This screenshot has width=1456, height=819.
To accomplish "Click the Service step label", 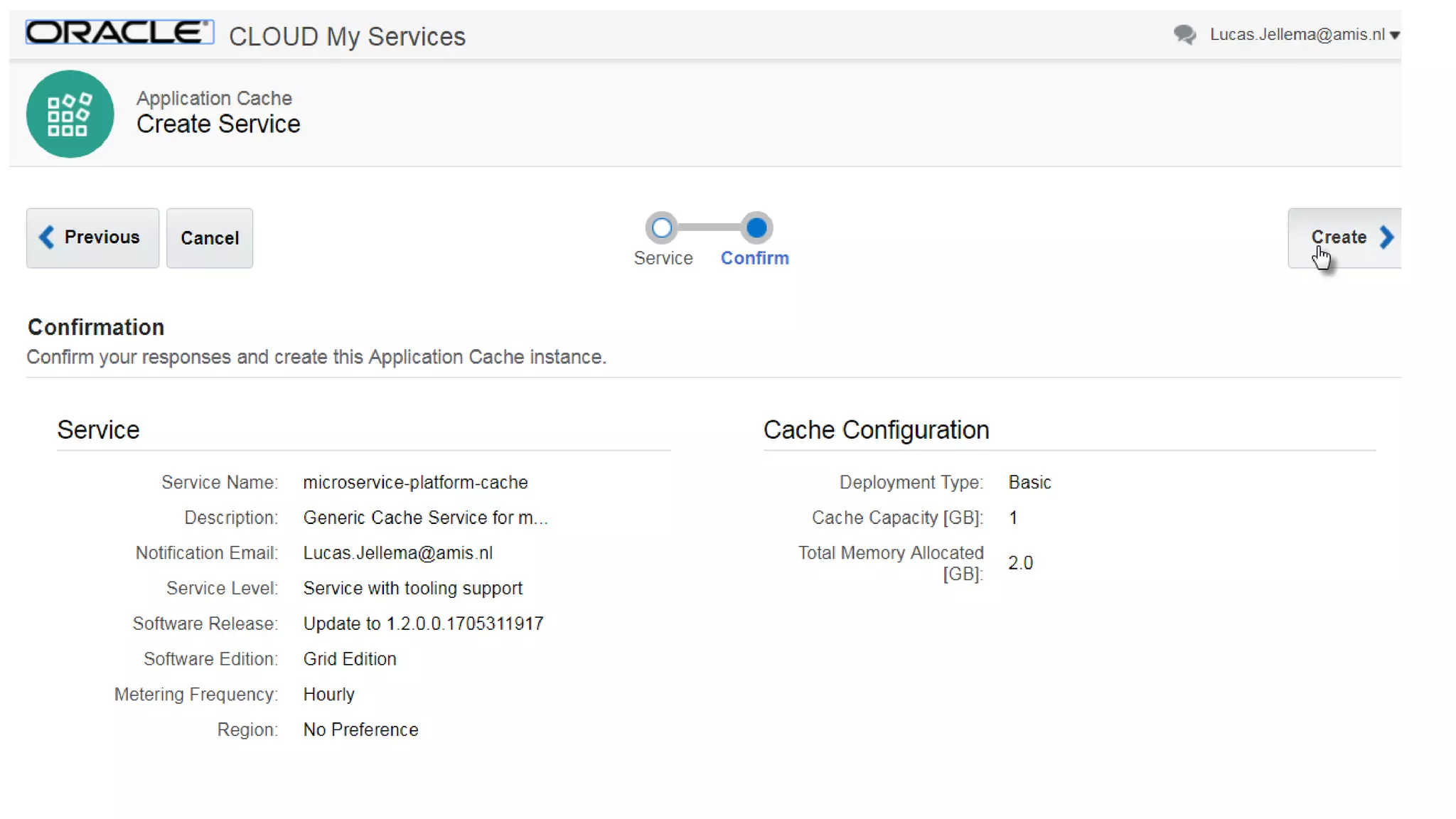I will pyautogui.click(x=663, y=258).
